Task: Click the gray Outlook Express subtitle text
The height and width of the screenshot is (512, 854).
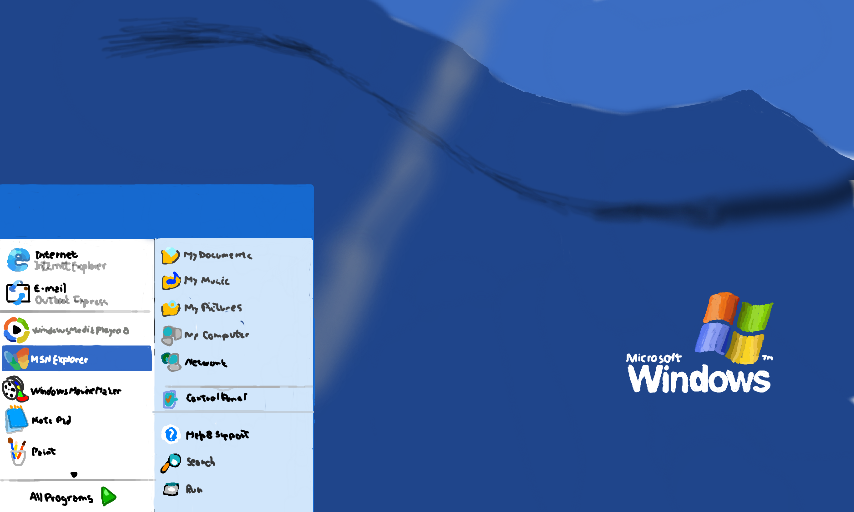Action: (71, 300)
